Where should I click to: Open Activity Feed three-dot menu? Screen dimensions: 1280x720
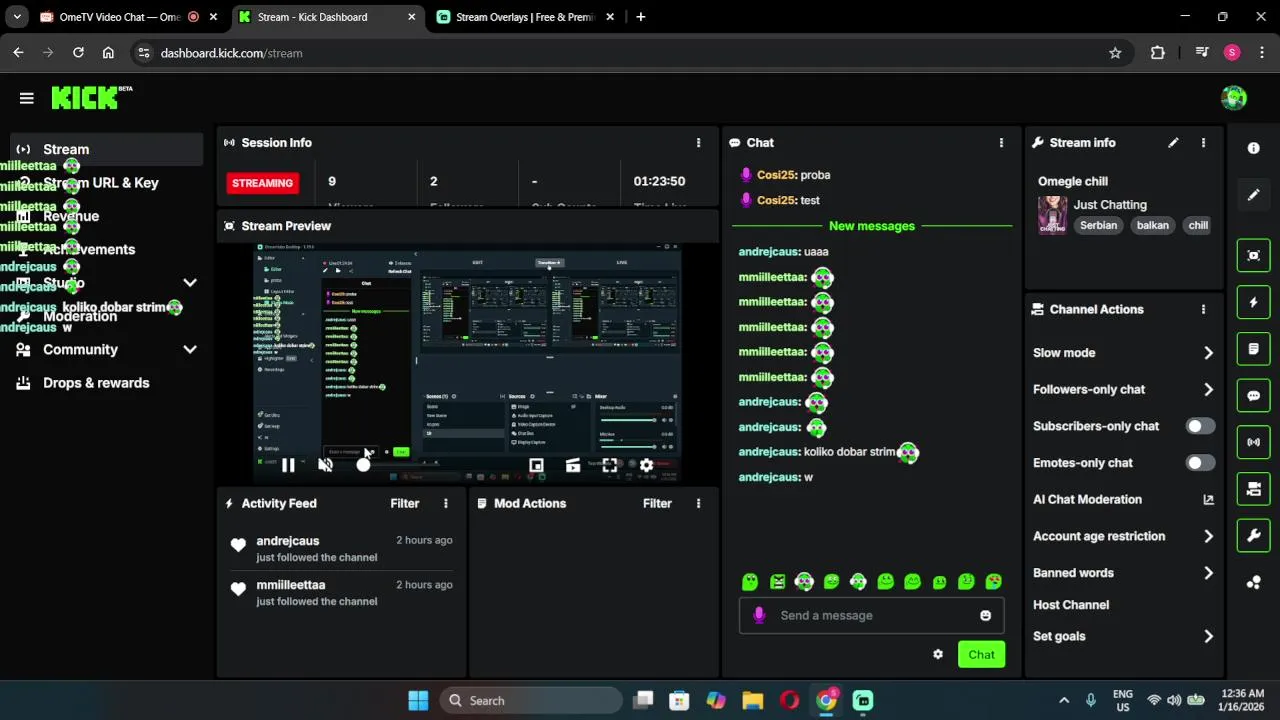[x=446, y=504]
